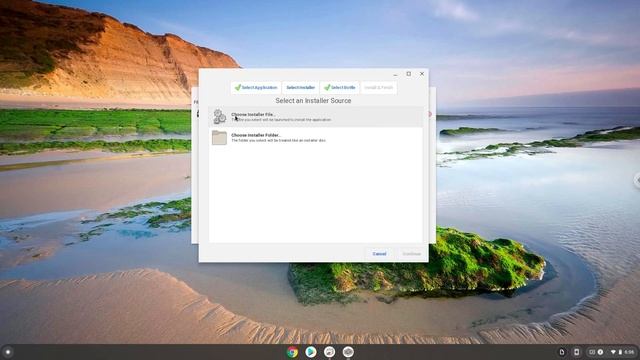Open the Select Bottle step tab

[340, 87]
